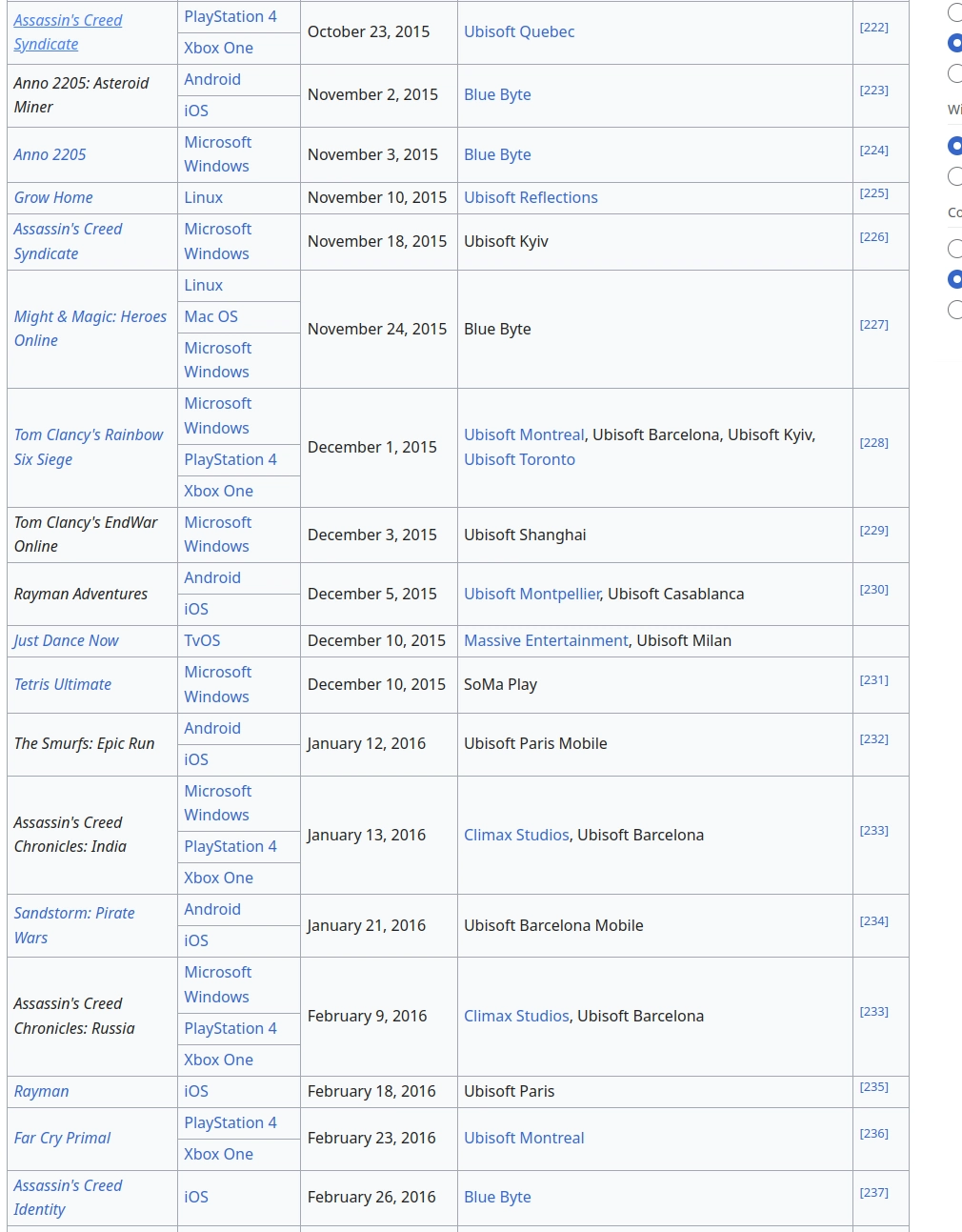Click the SoMa Play developer text
The image size is (962, 1232).
(500, 684)
